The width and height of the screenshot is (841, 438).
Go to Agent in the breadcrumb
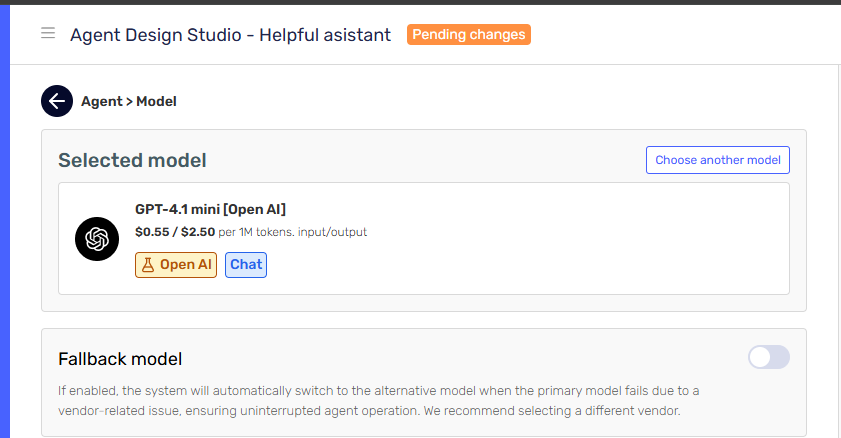click(x=101, y=101)
